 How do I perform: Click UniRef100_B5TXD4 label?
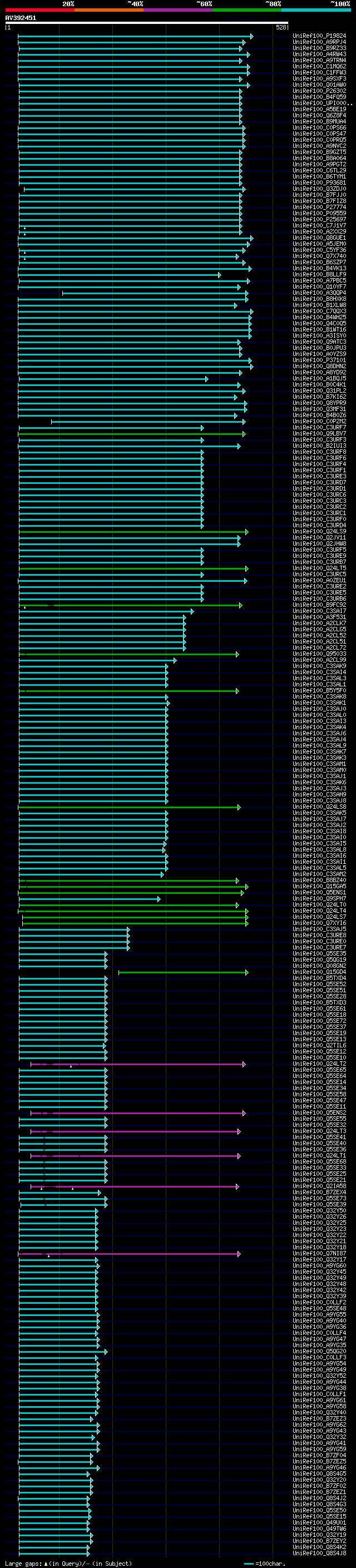coord(319,978)
